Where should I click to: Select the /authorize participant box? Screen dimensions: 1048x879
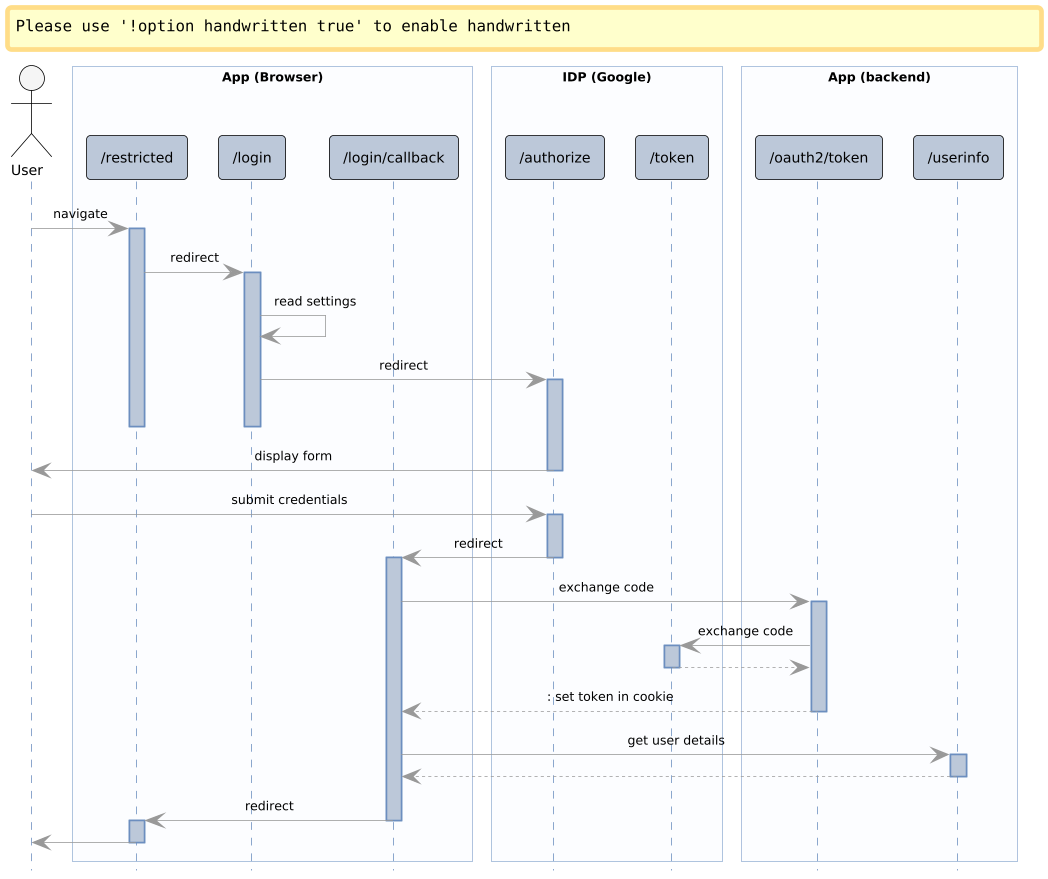(555, 158)
